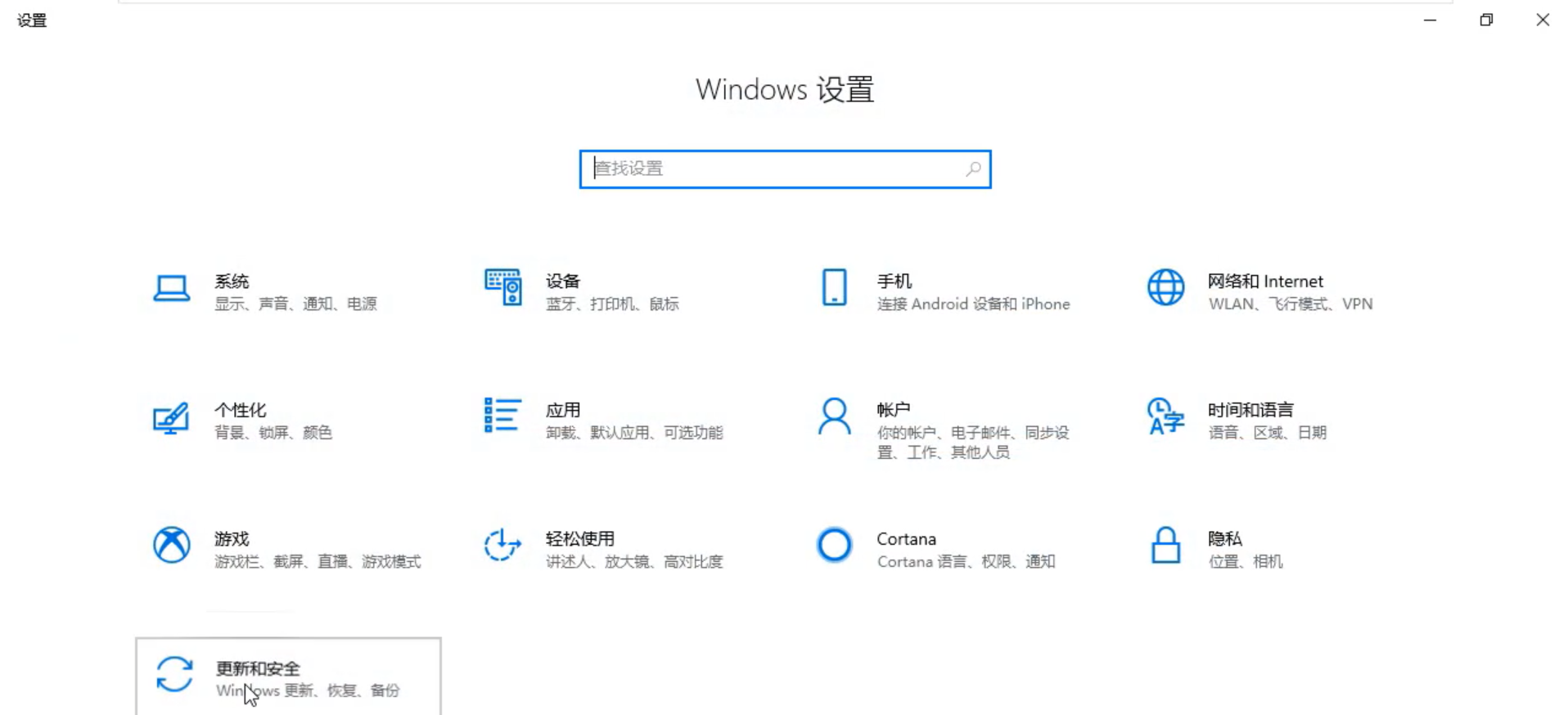Click the Apps list icon
The width and height of the screenshot is (1568, 715).
point(502,416)
